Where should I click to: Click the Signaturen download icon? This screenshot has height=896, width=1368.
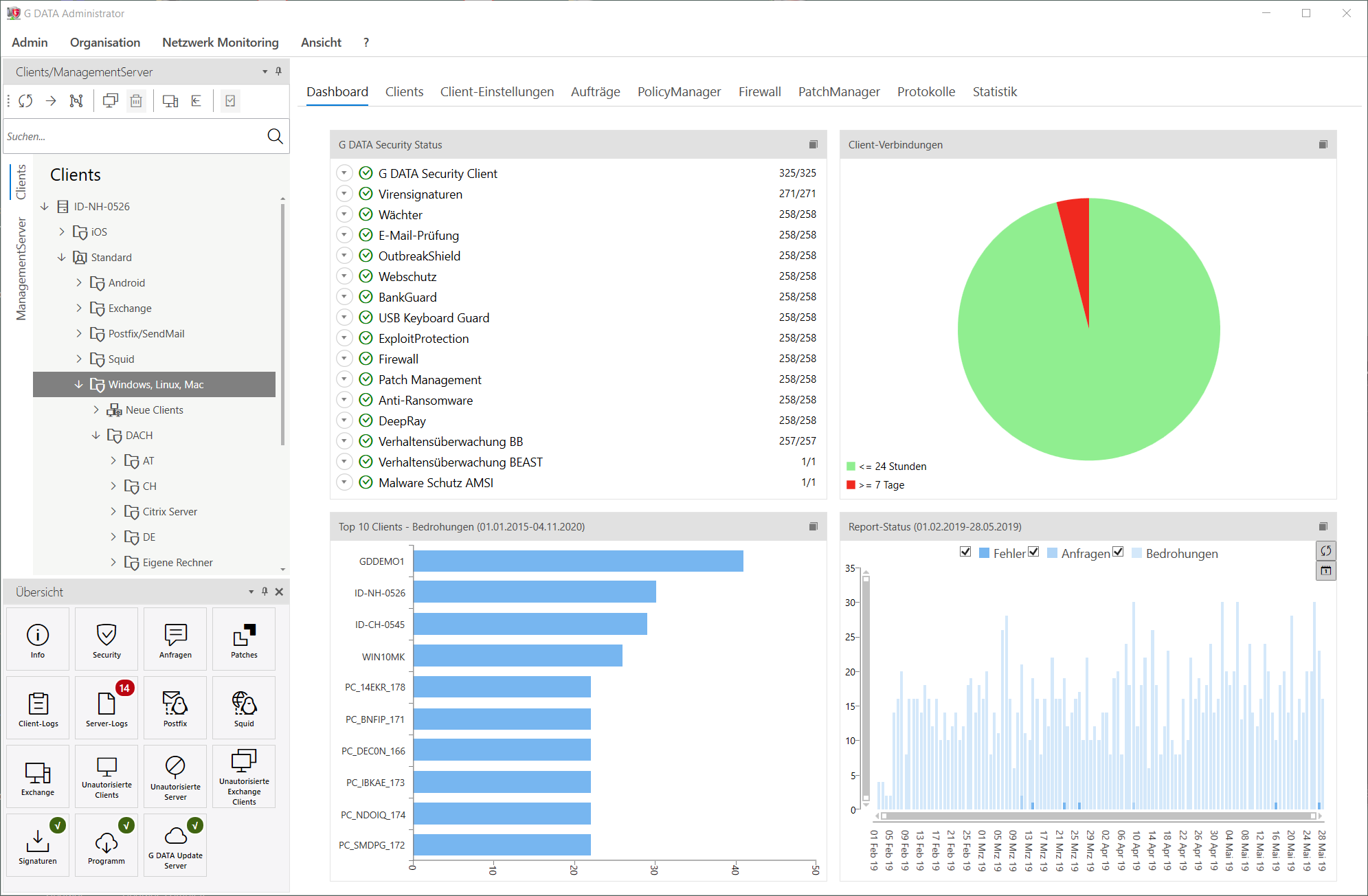(38, 842)
